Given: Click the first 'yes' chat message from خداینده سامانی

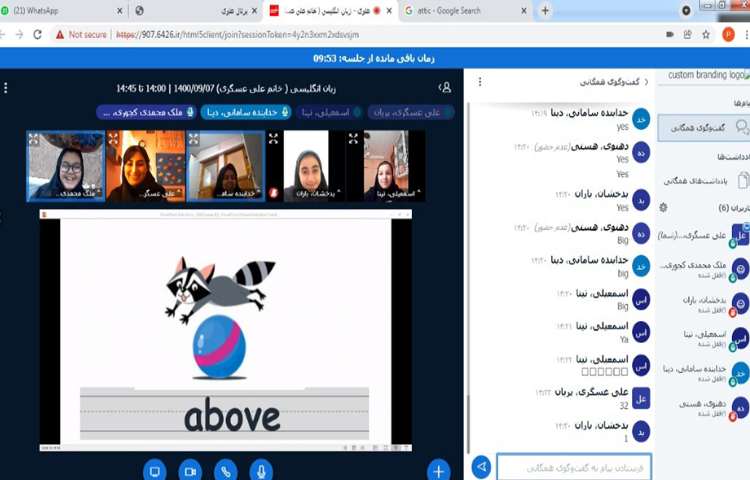Looking at the screenshot, I should pos(622,127).
